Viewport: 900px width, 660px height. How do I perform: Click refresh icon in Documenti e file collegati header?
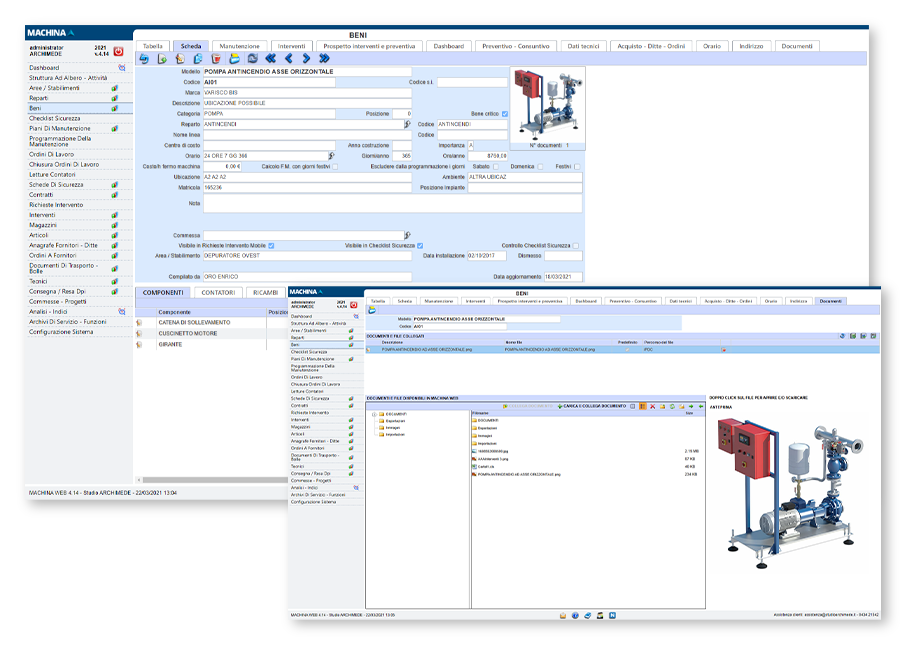843,336
